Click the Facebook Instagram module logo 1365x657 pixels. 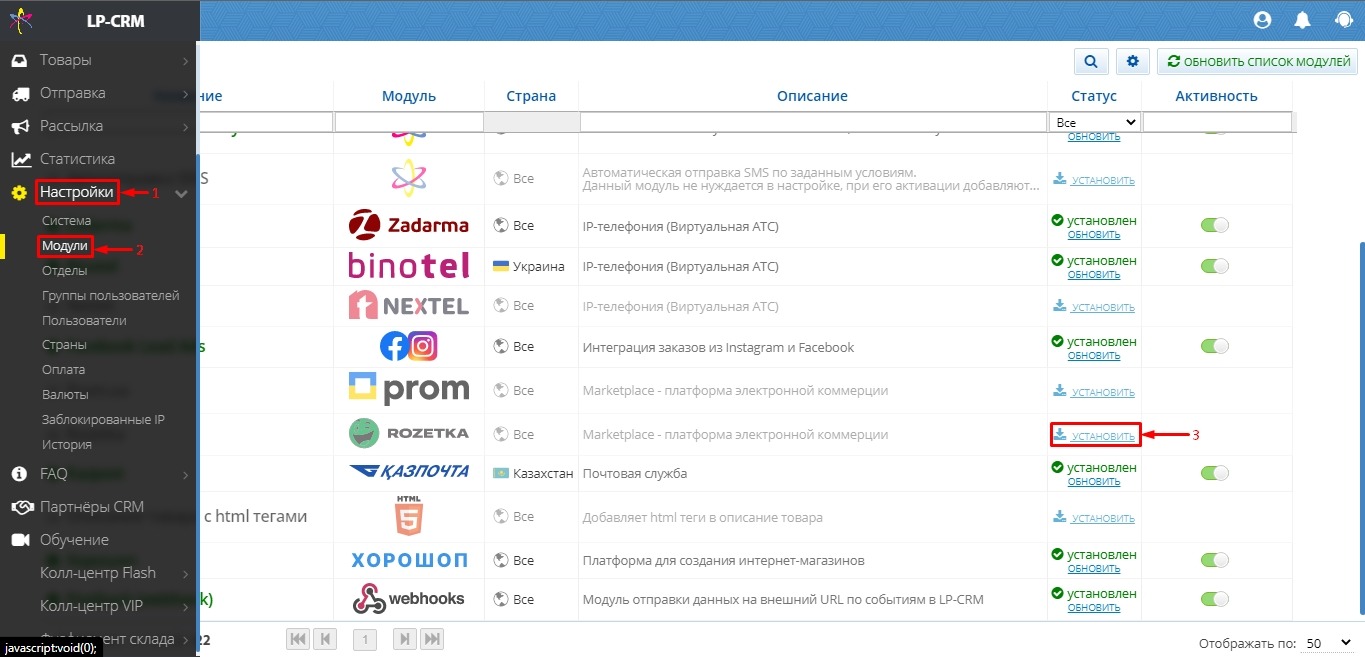408,346
